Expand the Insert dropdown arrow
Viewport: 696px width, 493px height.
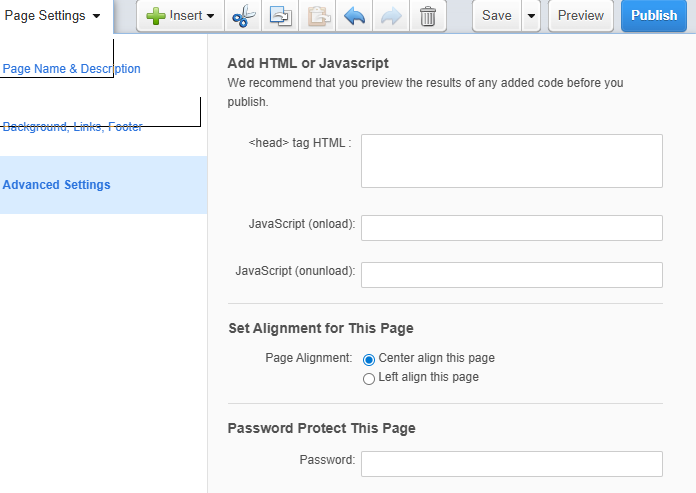click(210, 16)
